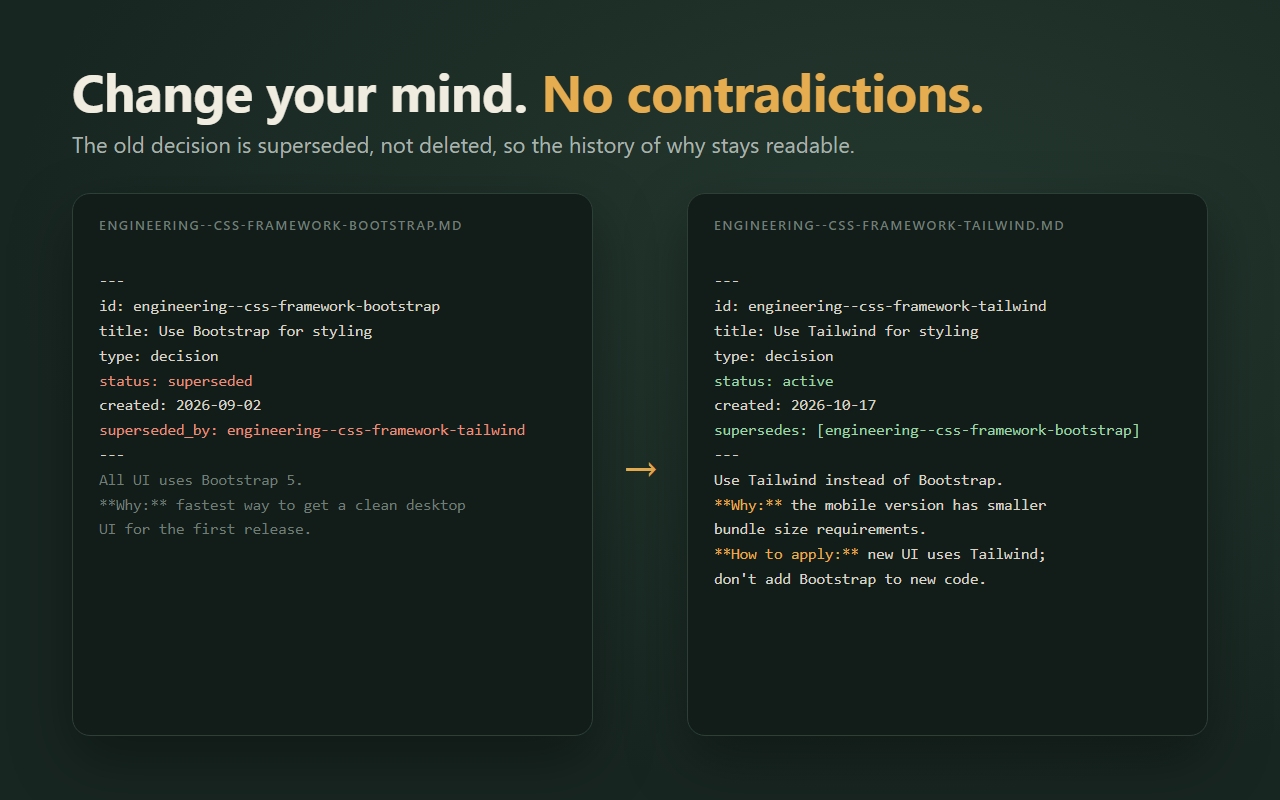Click "the mobile version has smaller" Why line
The width and height of the screenshot is (1280, 800).
880,505
